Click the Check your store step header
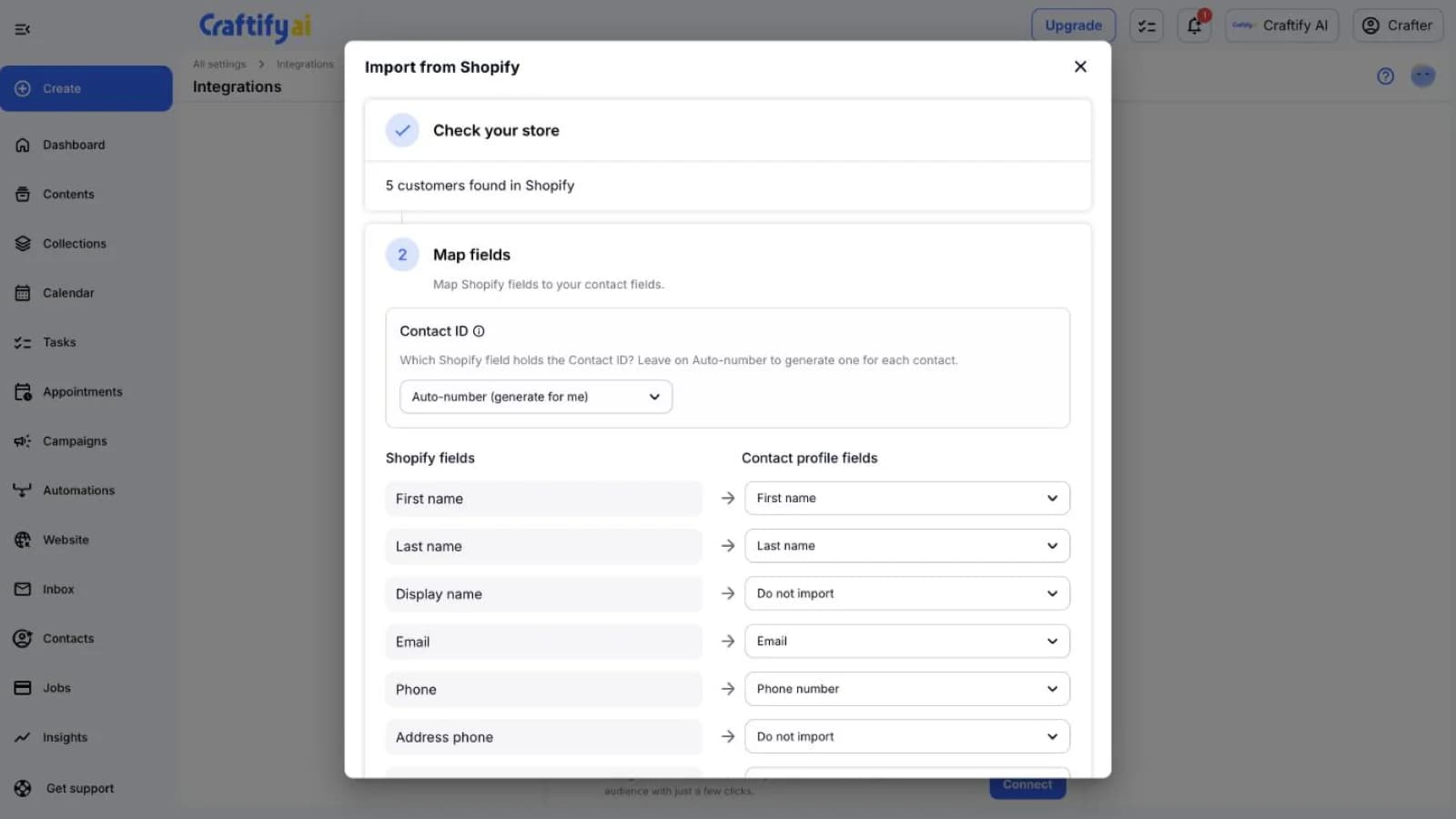 coord(727,130)
